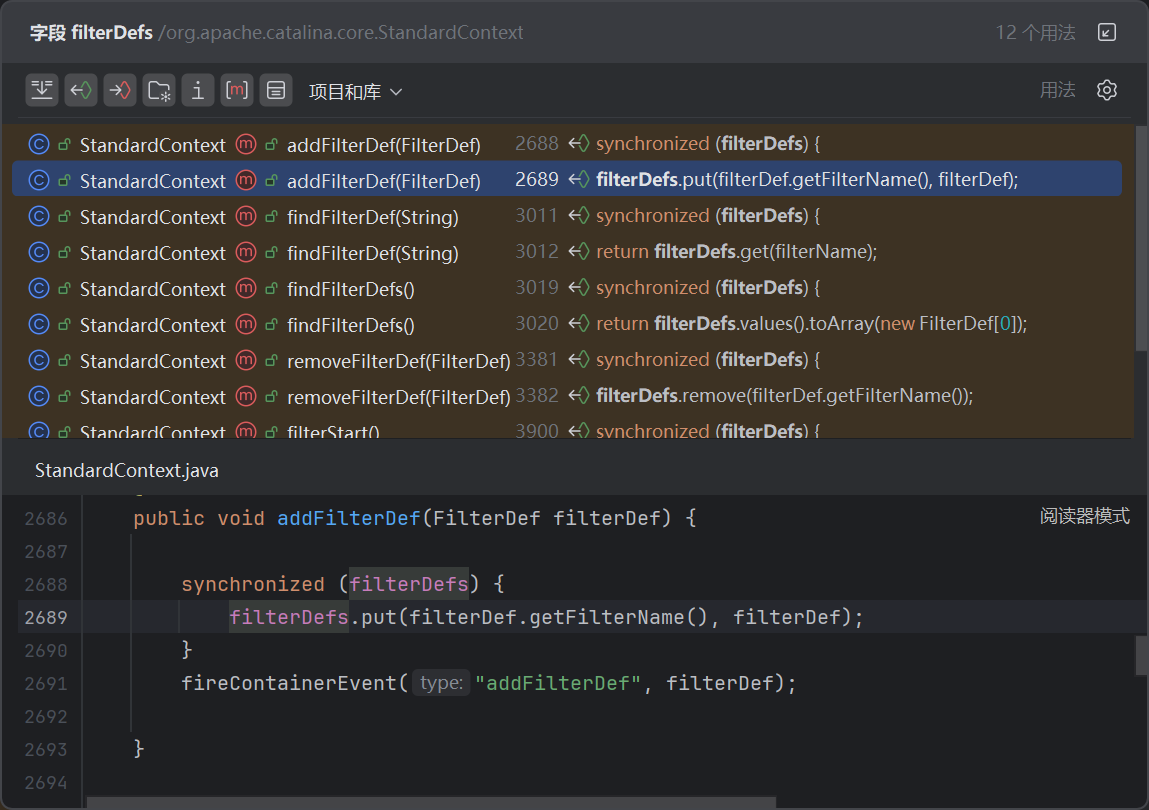Click the group by directory folder icon
This screenshot has width=1149, height=810.
(x=159, y=90)
